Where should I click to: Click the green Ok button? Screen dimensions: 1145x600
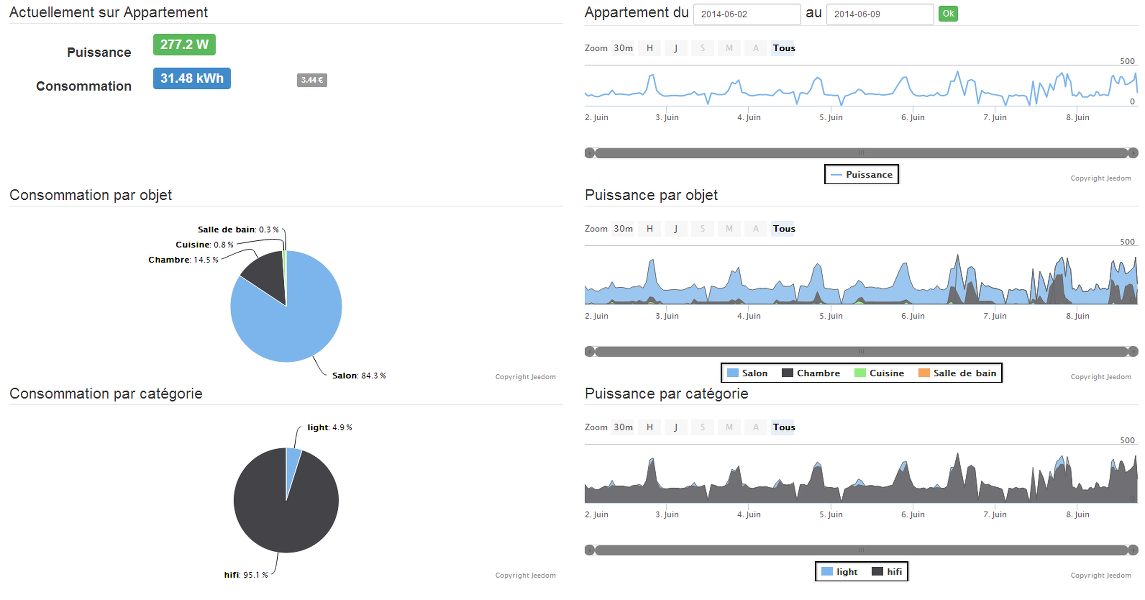948,14
